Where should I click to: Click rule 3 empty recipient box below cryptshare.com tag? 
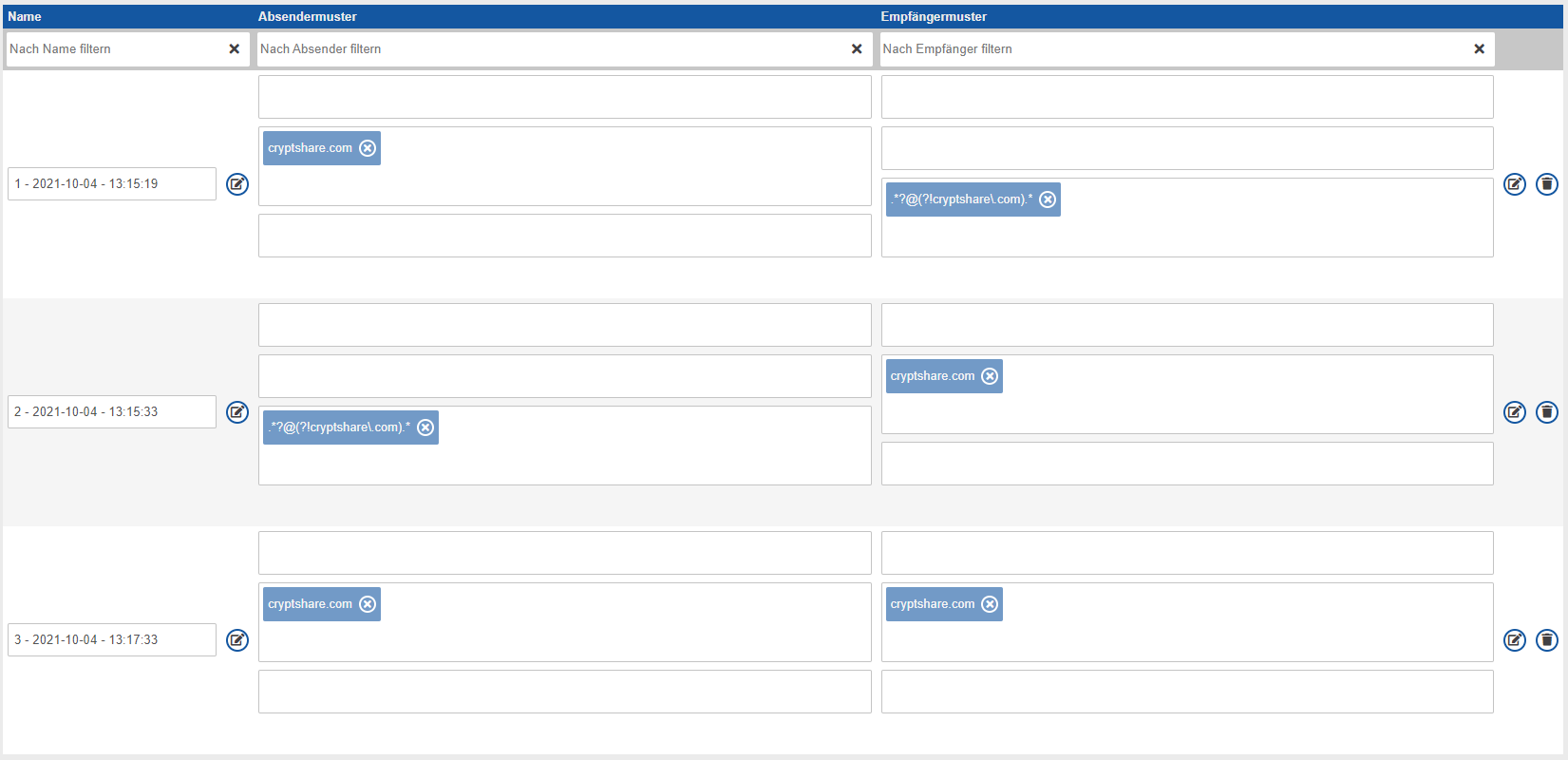pyautogui.click(x=1187, y=692)
